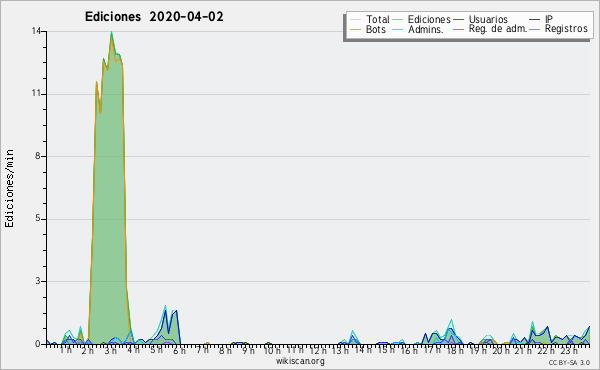Click the '3 h' x-axis label

[111, 350]
